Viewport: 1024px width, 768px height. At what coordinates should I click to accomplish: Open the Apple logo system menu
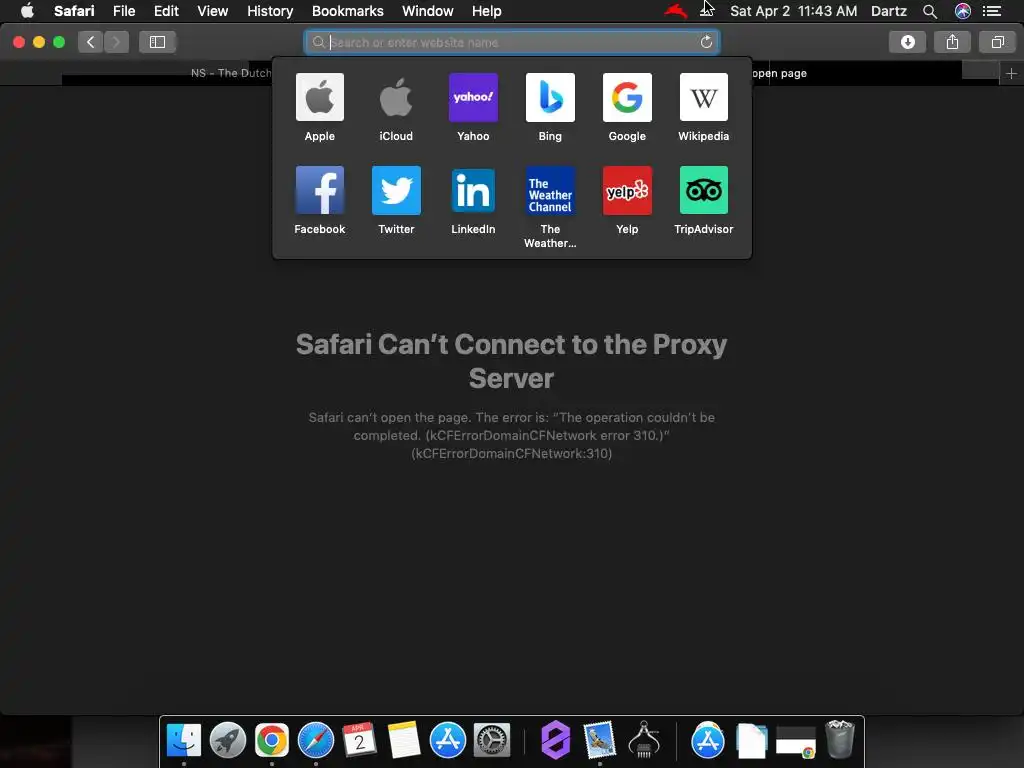coord(27,10)
